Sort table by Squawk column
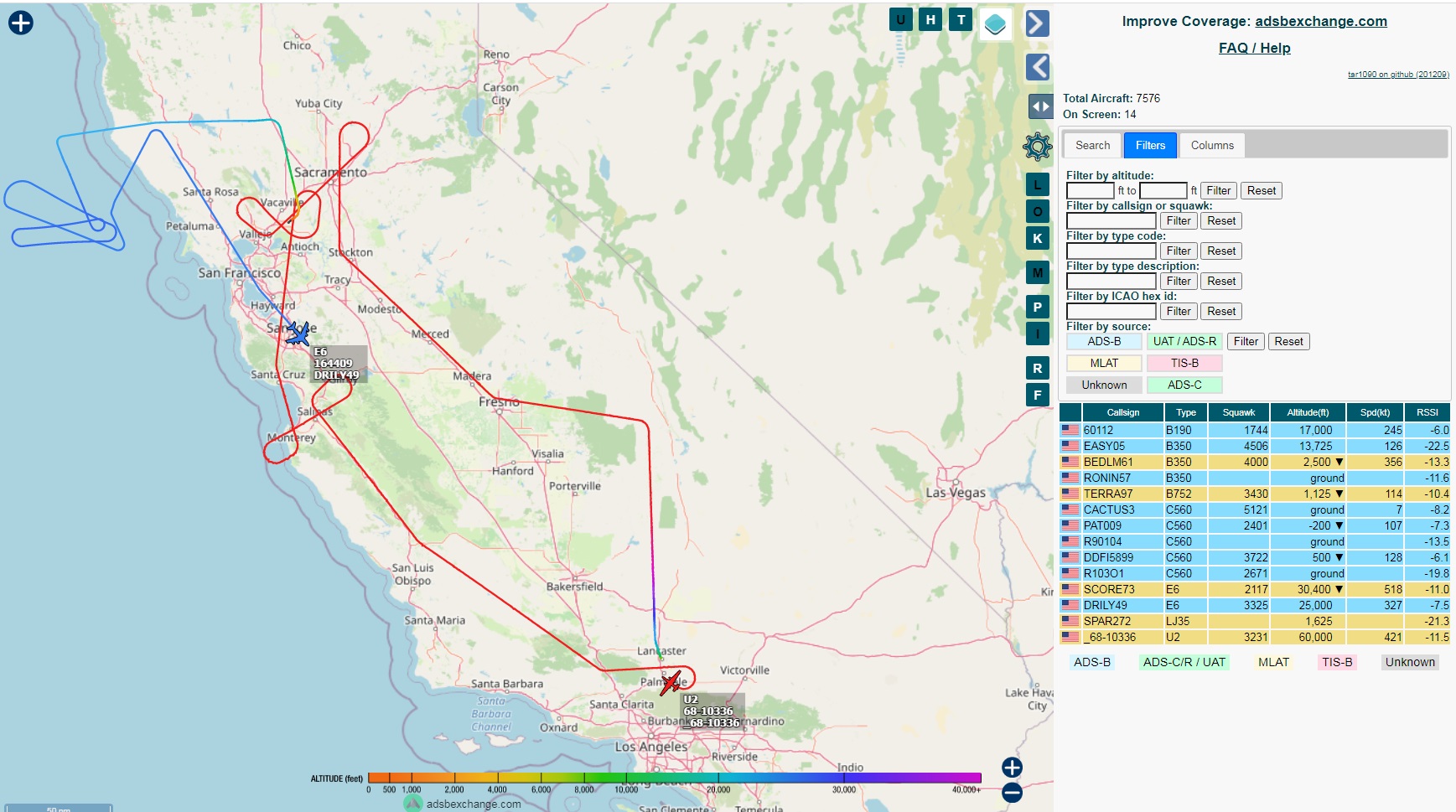This screenshot has height=812, width=1456. pos(1238,412)
